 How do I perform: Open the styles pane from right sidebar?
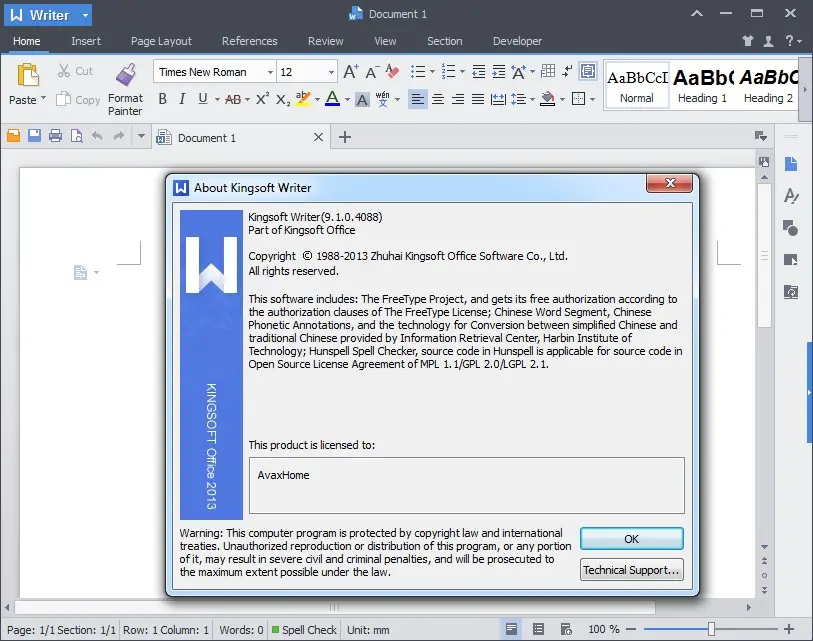[x=791, y=196]
